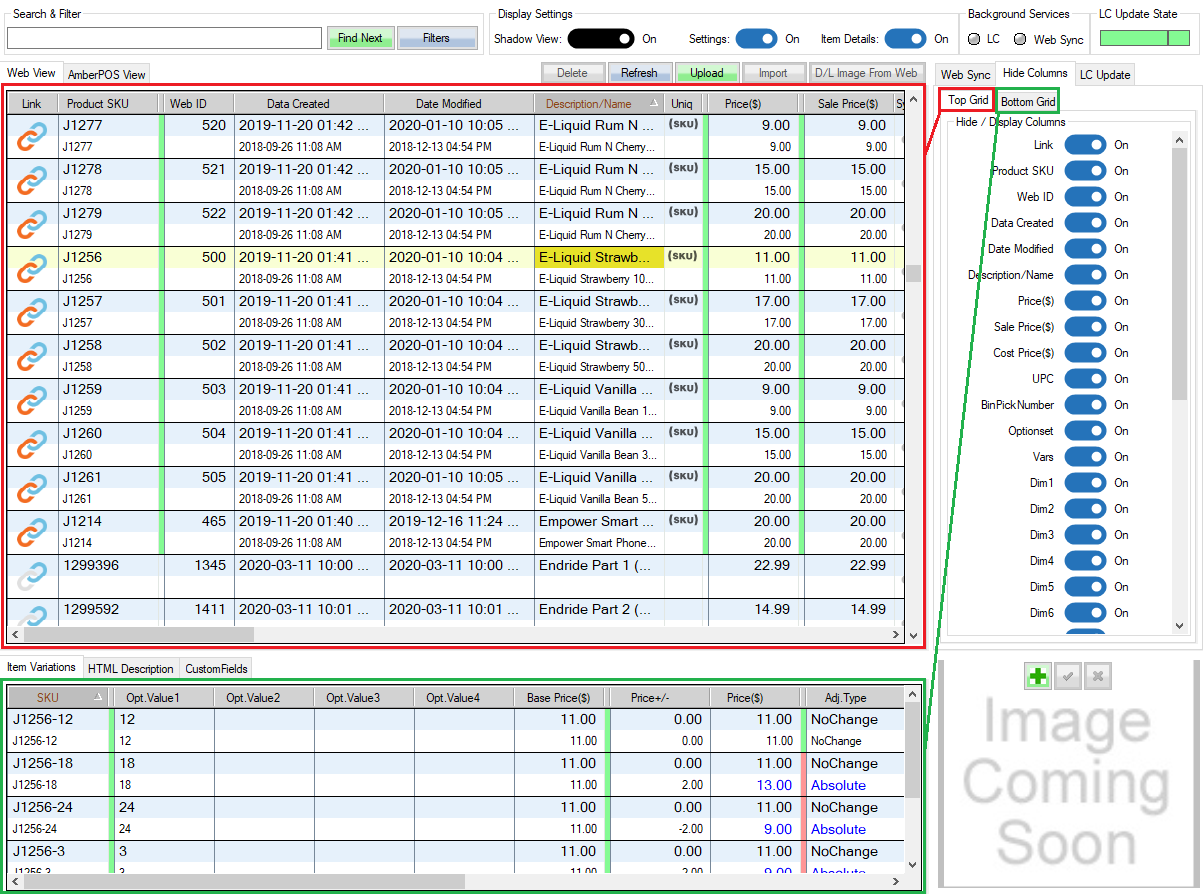Image resolution: width=1203 pixels, height=894 pixels.
Task: Sort bottom grid by SKU column header
Action: click(57, 697)
